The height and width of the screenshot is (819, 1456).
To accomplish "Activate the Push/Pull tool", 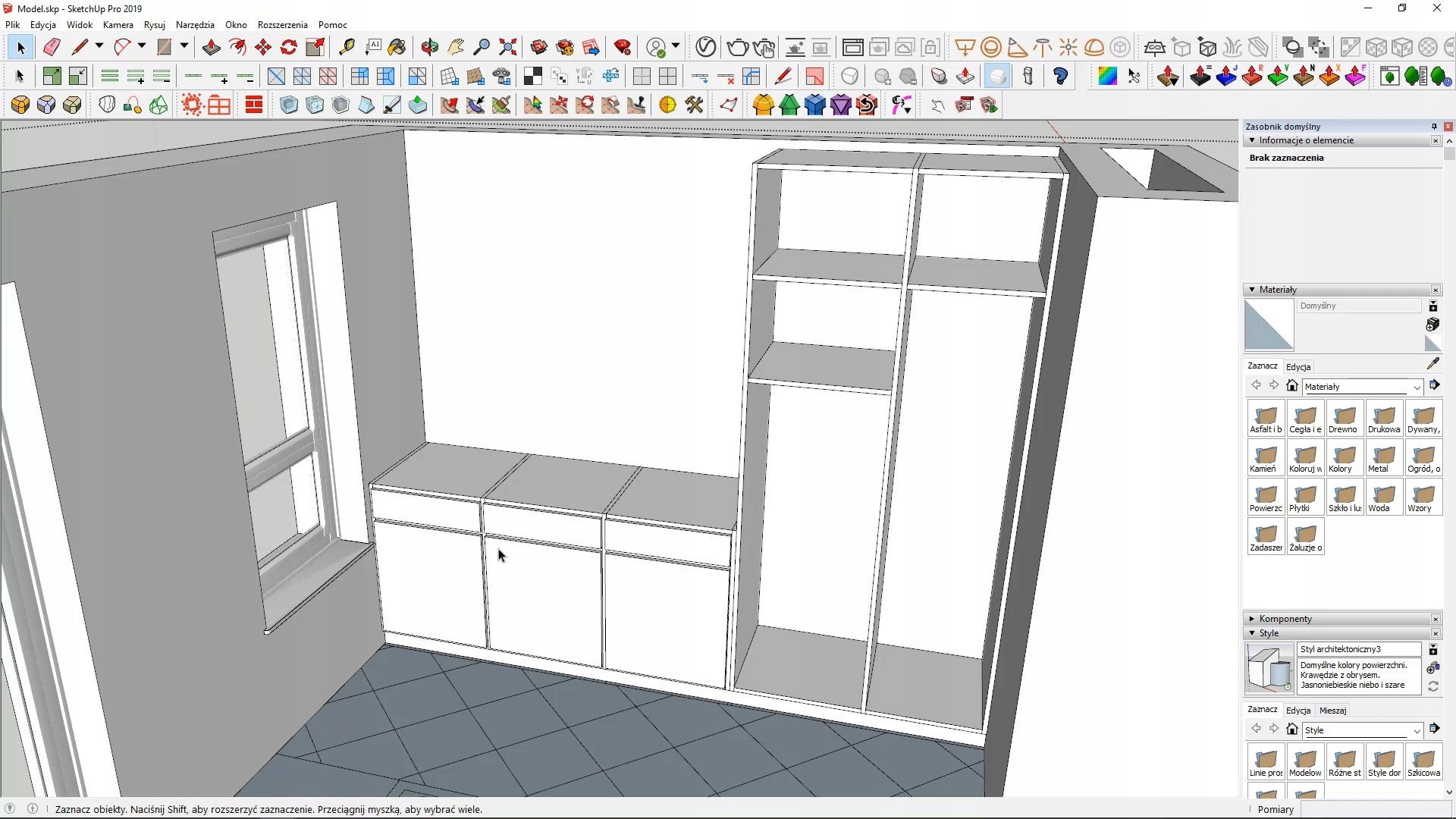I will click(211, 47).
